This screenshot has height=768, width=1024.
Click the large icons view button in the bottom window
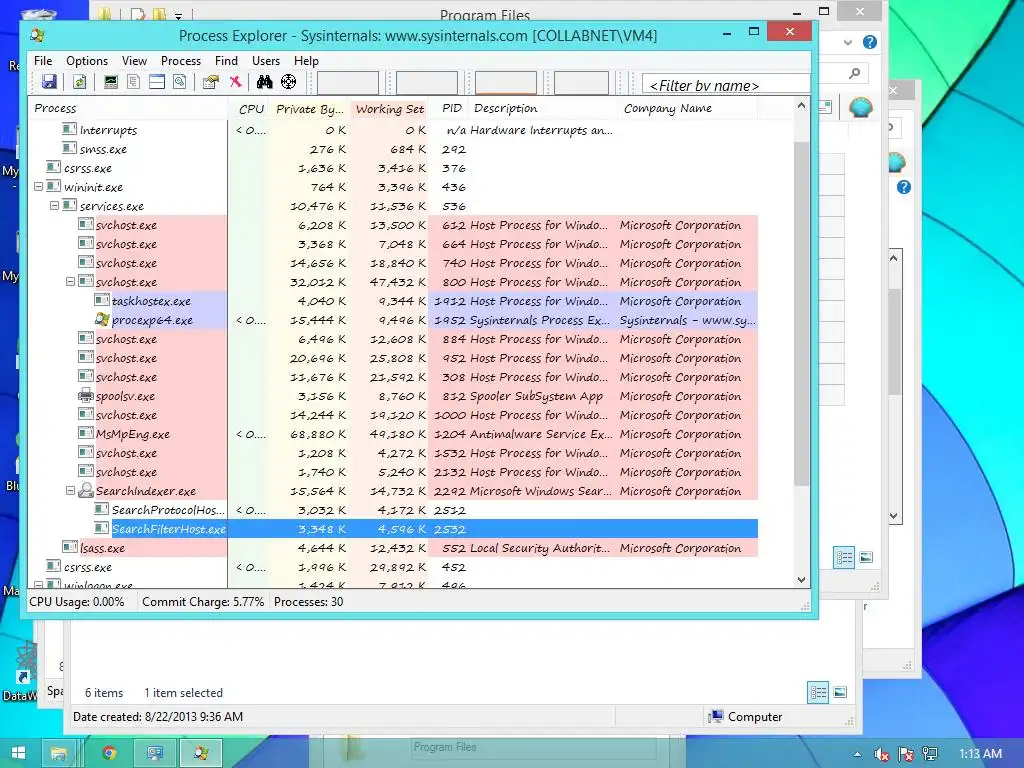coord(840,692)
